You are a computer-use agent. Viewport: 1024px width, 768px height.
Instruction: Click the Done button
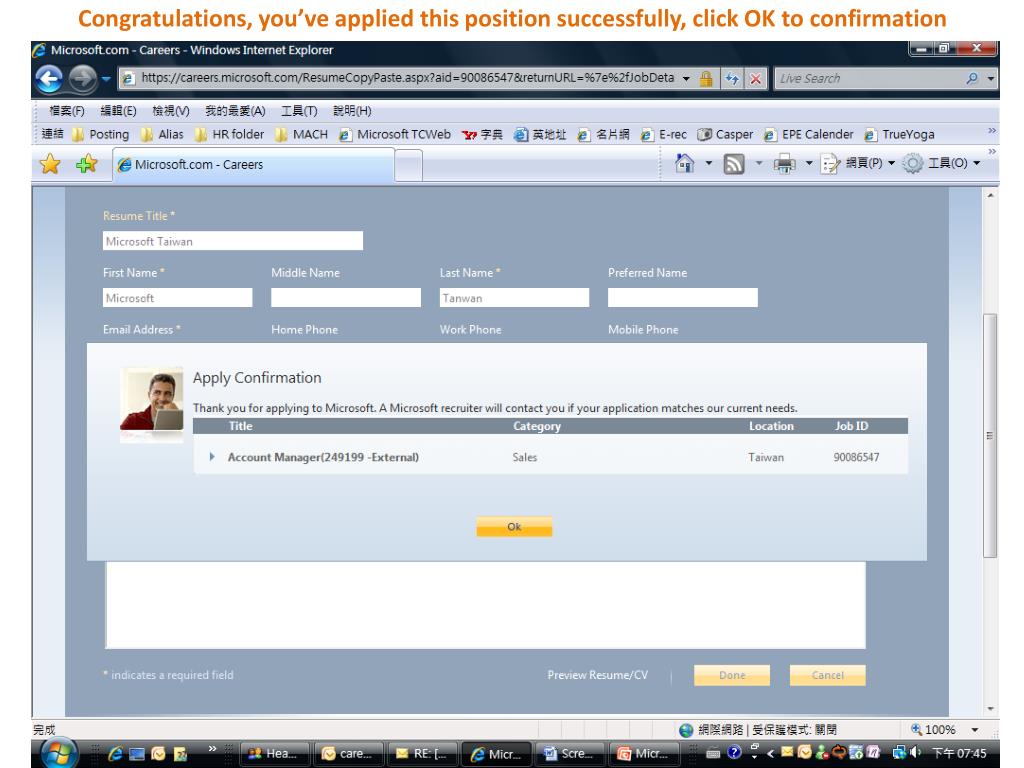click(732, 675)
